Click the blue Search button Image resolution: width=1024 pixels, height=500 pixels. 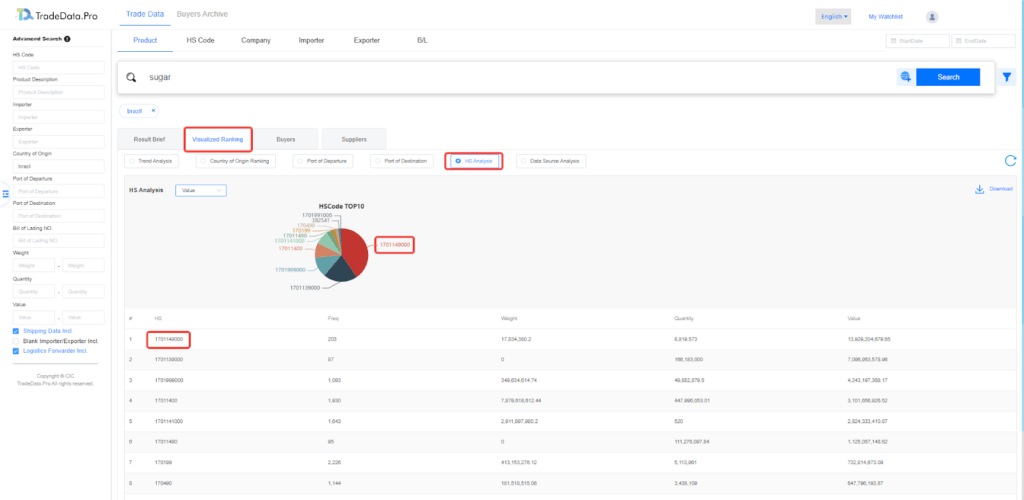[x=948, y=77]
